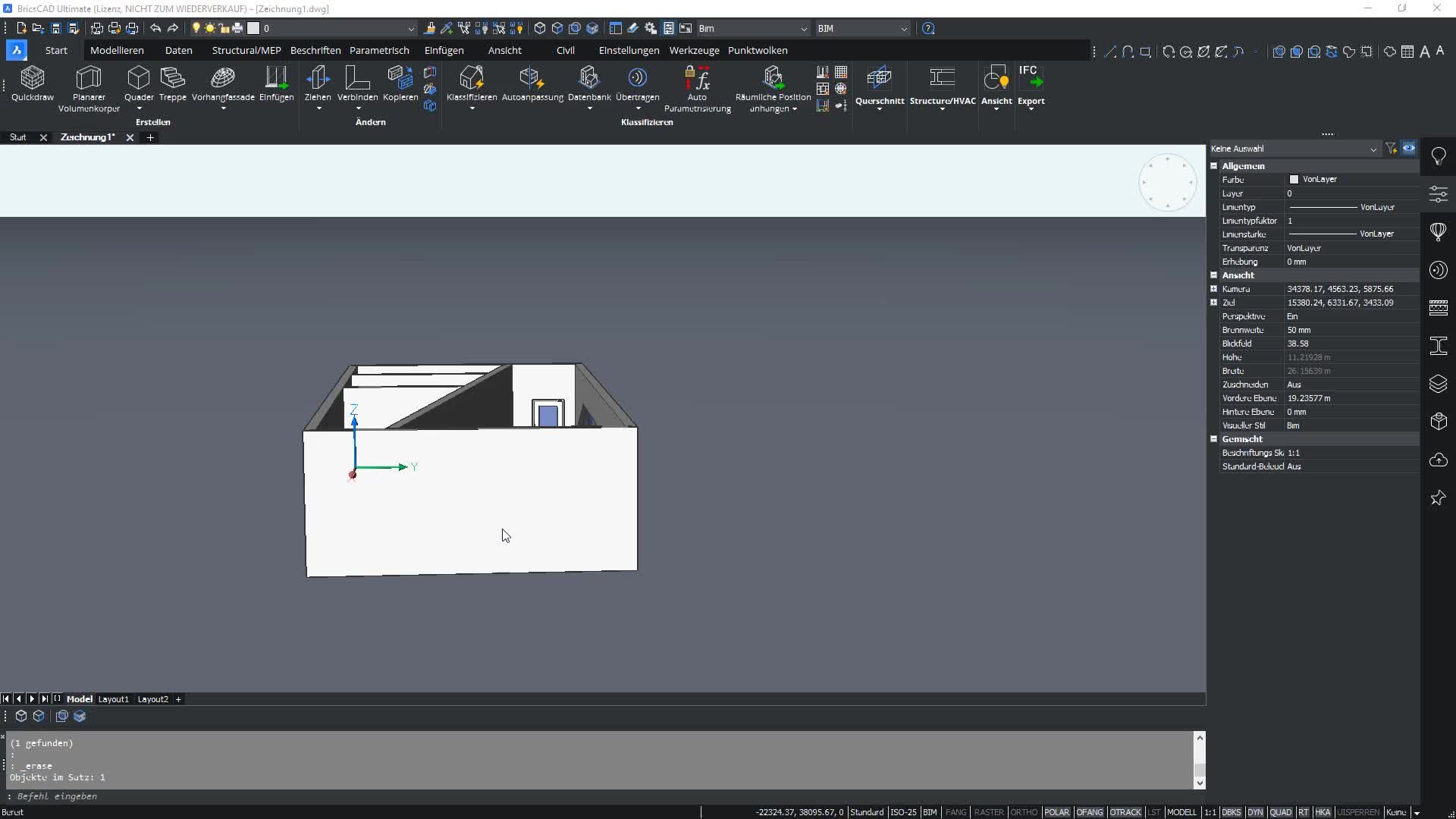Viewport: 1456px width, 819px height.
Task: Click the Farbe VonLayer color swatch
Action: (1294, 180)
